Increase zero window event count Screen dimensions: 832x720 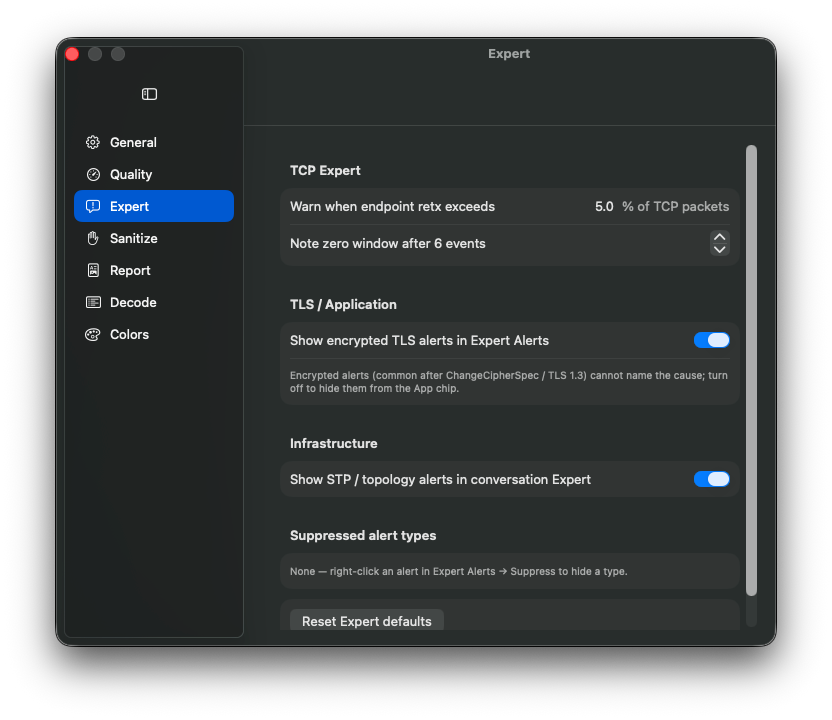[x=720, y=237]
